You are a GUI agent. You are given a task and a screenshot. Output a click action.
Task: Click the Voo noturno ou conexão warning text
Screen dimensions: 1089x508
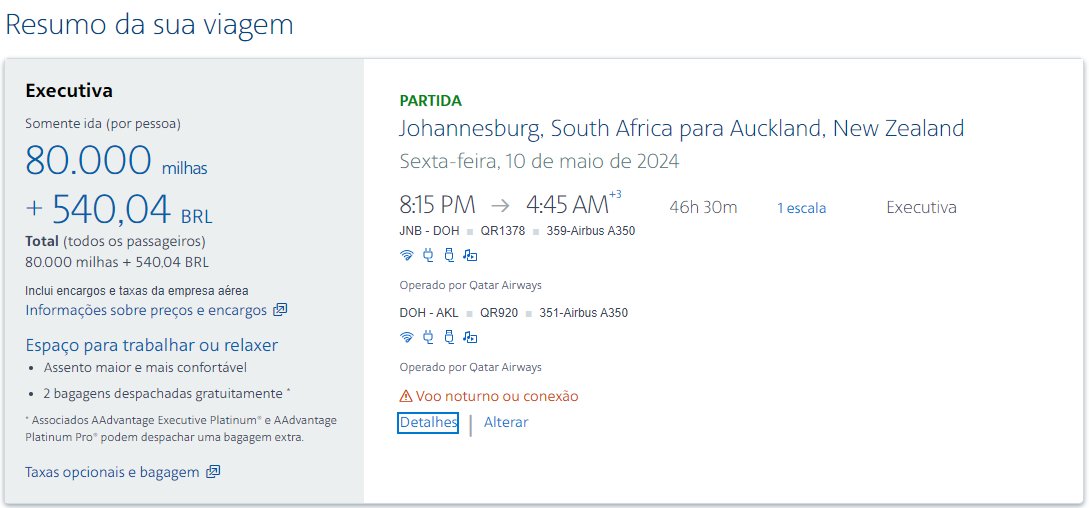click(497, 396)
